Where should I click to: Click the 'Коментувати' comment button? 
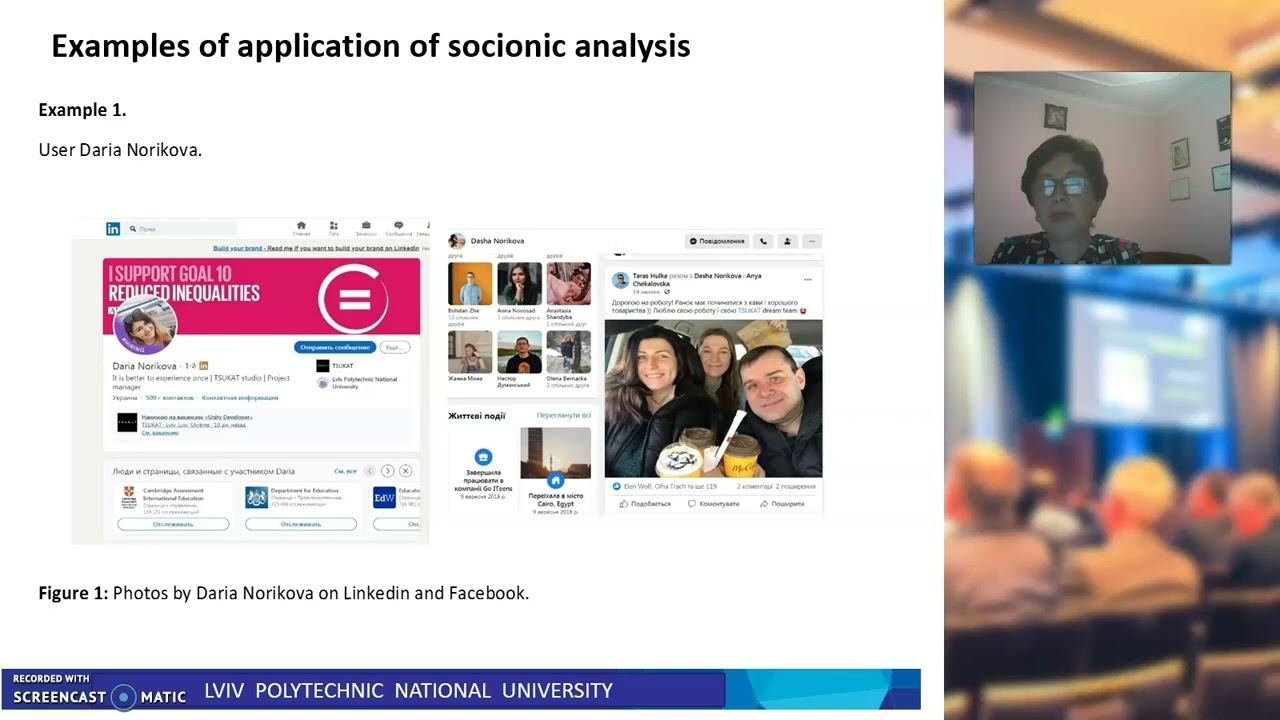pos(713,504)
